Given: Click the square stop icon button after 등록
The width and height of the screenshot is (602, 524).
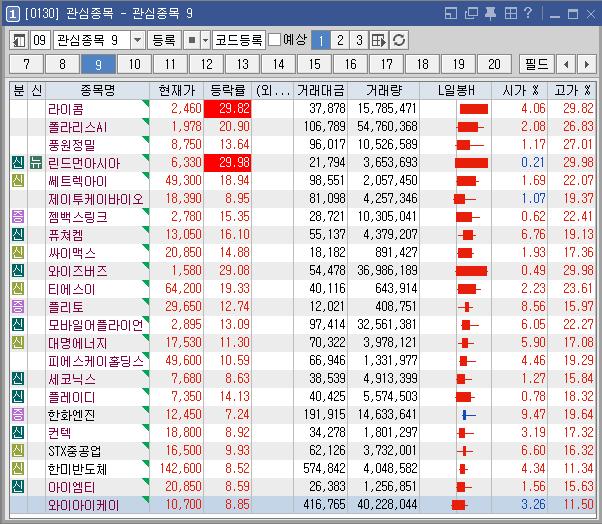Looking at the screenshot, I should coord(192,40).
